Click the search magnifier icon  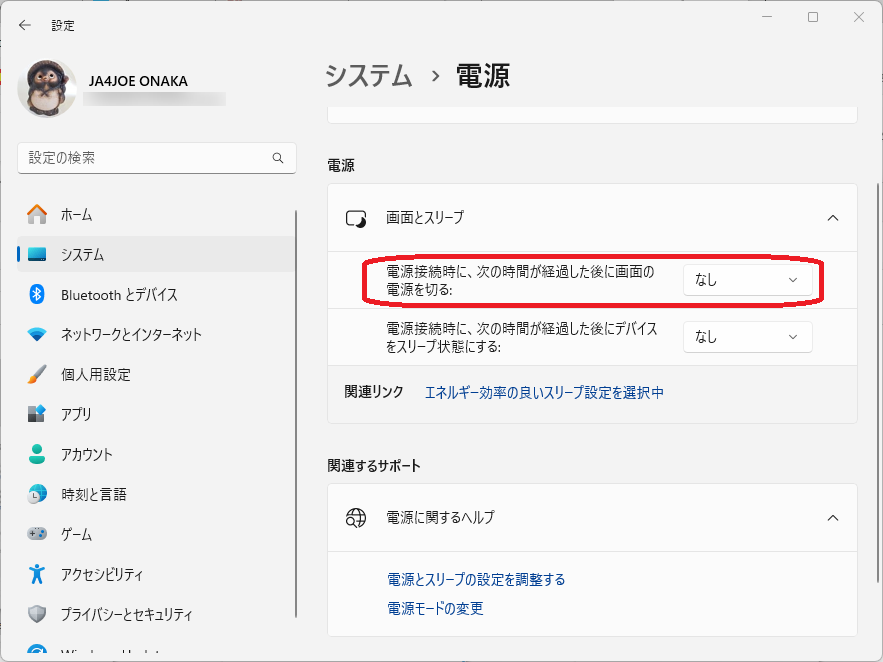tap(278, 158)
